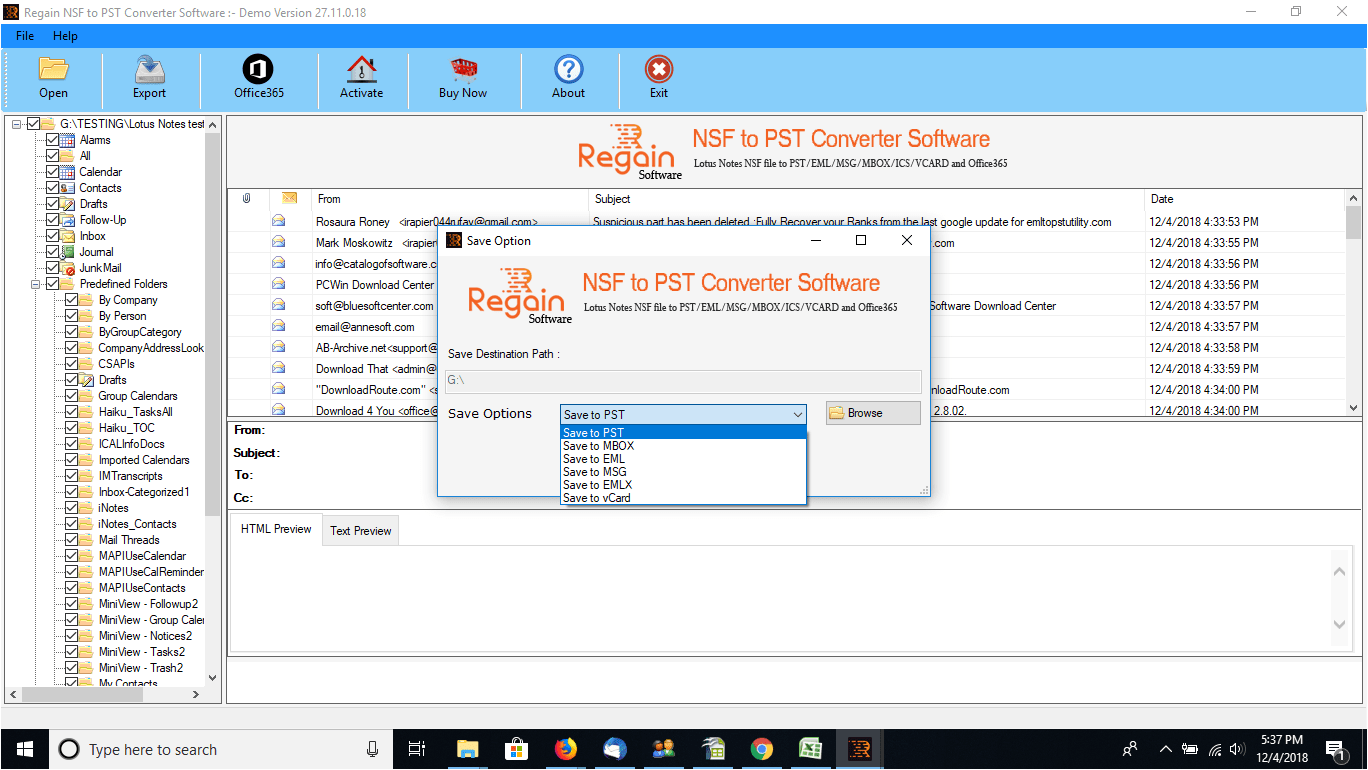Toggle the iNotes_Contacts checkbox
Image resolution: width=1368 pixels, height=770 pixels.
pos(72,524)
